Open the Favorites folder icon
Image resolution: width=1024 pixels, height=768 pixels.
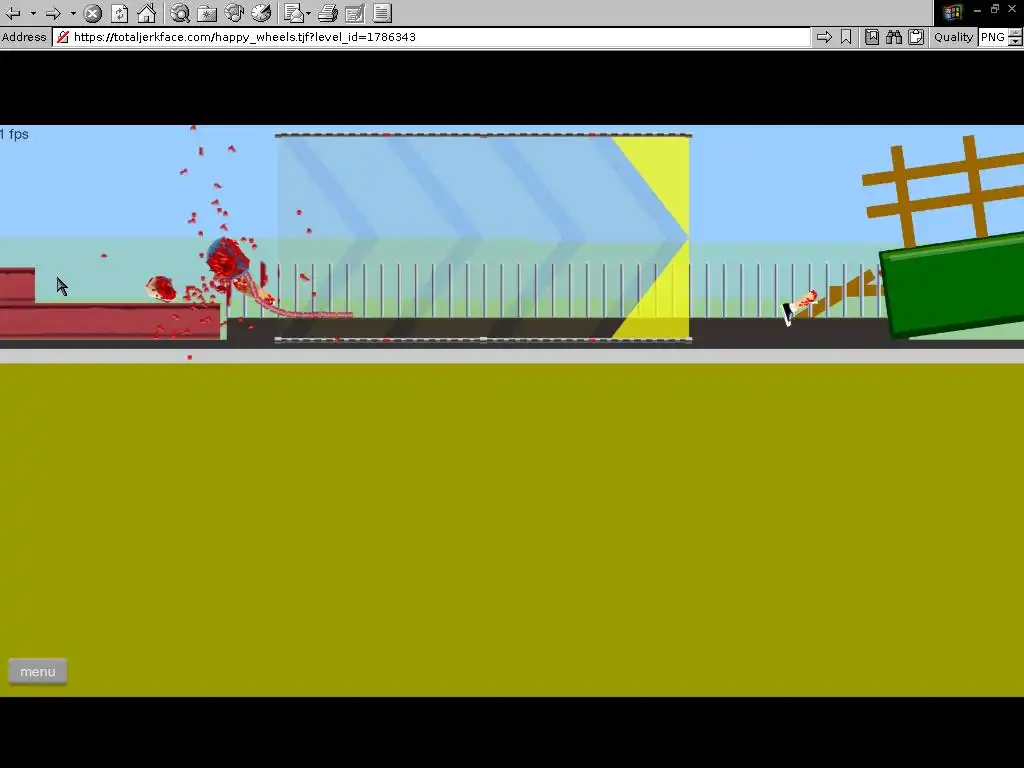207,13
